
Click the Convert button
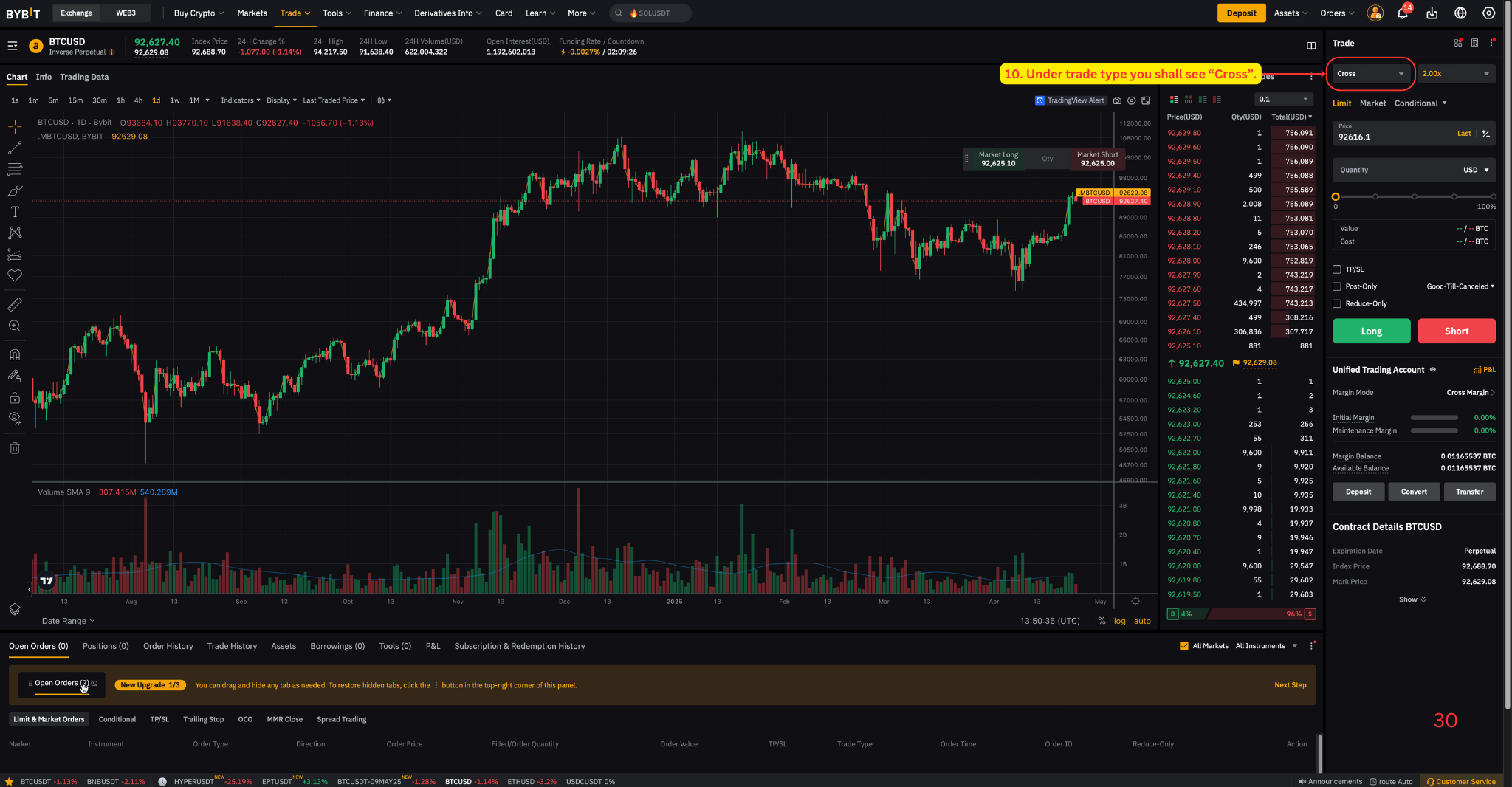[1414, 492]
